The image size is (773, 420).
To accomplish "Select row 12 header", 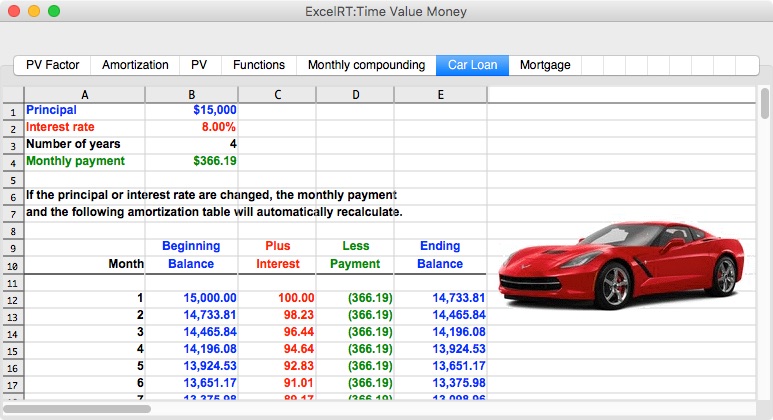I will [x=12, y=298].
